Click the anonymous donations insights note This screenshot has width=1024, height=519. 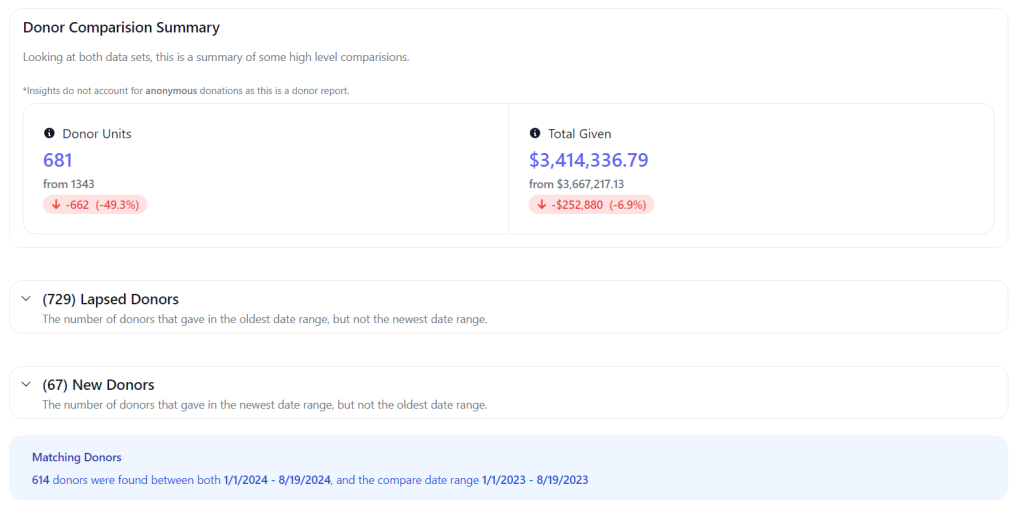[x=186, y=91]
